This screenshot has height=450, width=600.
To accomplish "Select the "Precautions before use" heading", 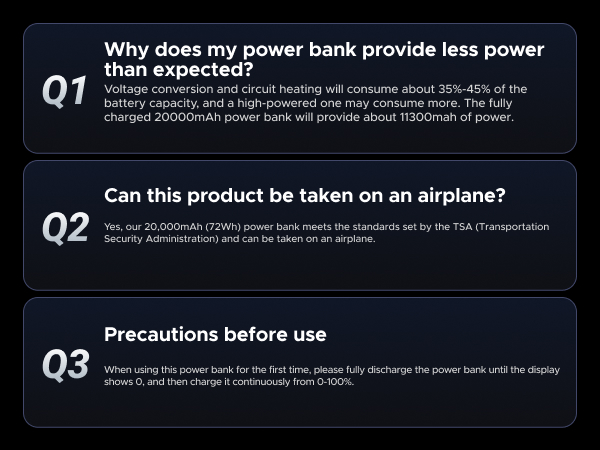I will (x=215, y=334).
